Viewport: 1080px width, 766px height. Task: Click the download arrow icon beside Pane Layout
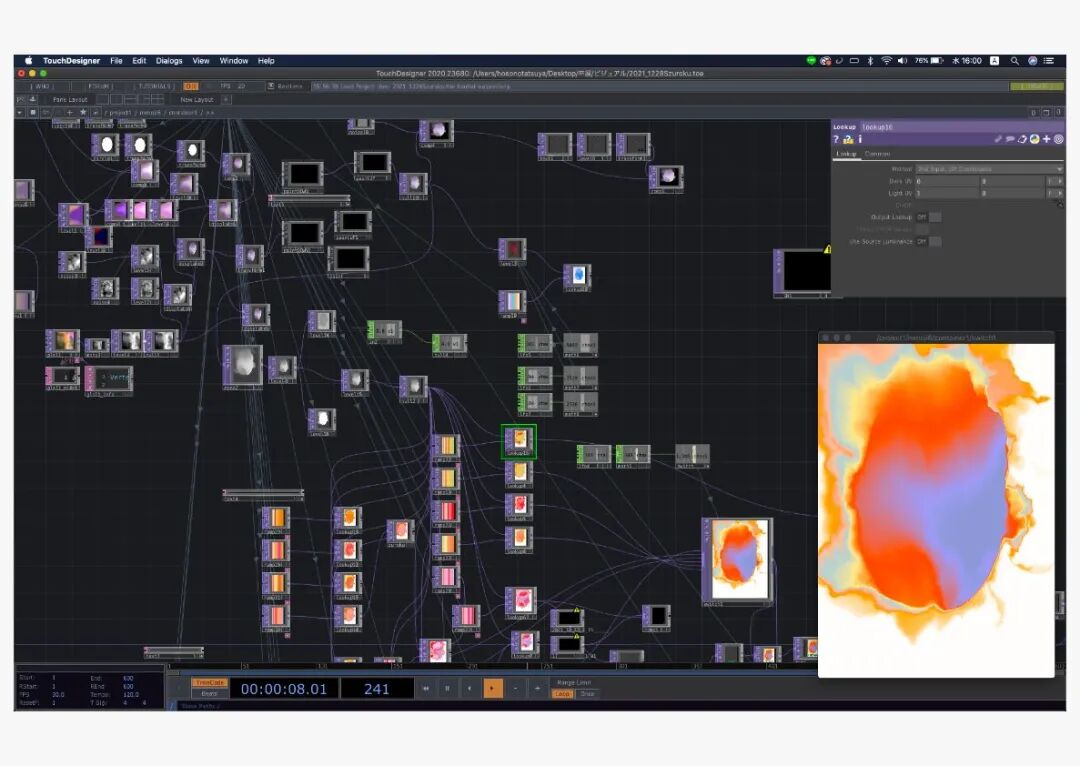point(32,99)
